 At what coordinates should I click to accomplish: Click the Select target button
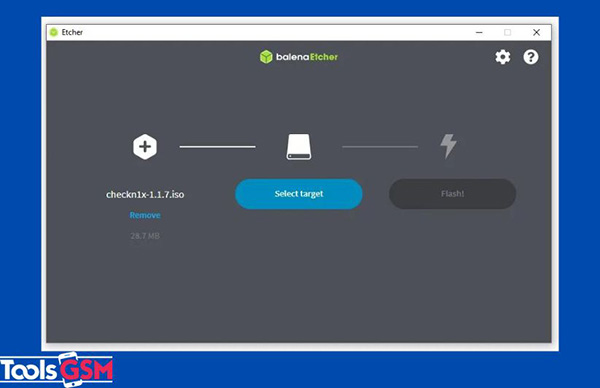299,194
